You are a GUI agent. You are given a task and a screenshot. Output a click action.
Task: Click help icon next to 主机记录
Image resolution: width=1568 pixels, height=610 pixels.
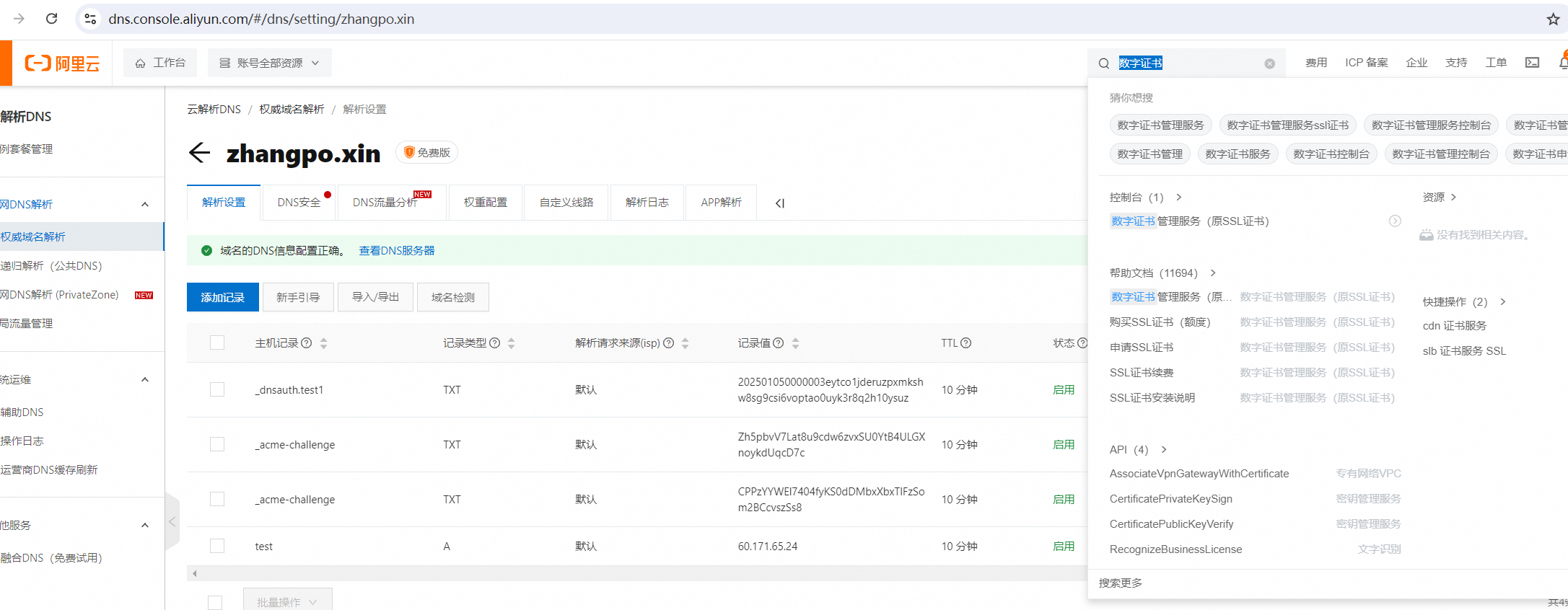306,343
